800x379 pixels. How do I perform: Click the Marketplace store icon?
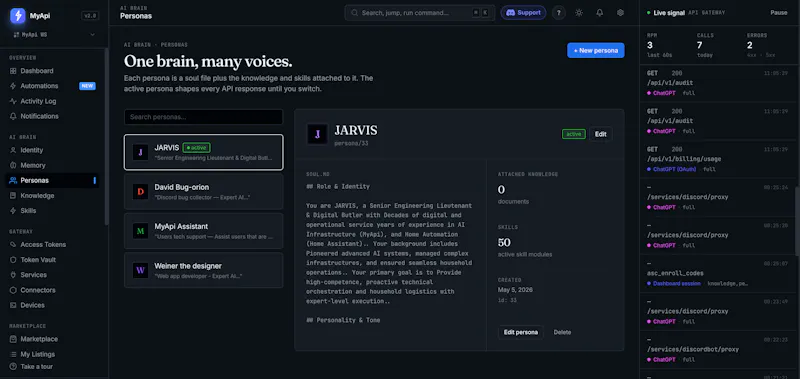(x=13, y=339)
